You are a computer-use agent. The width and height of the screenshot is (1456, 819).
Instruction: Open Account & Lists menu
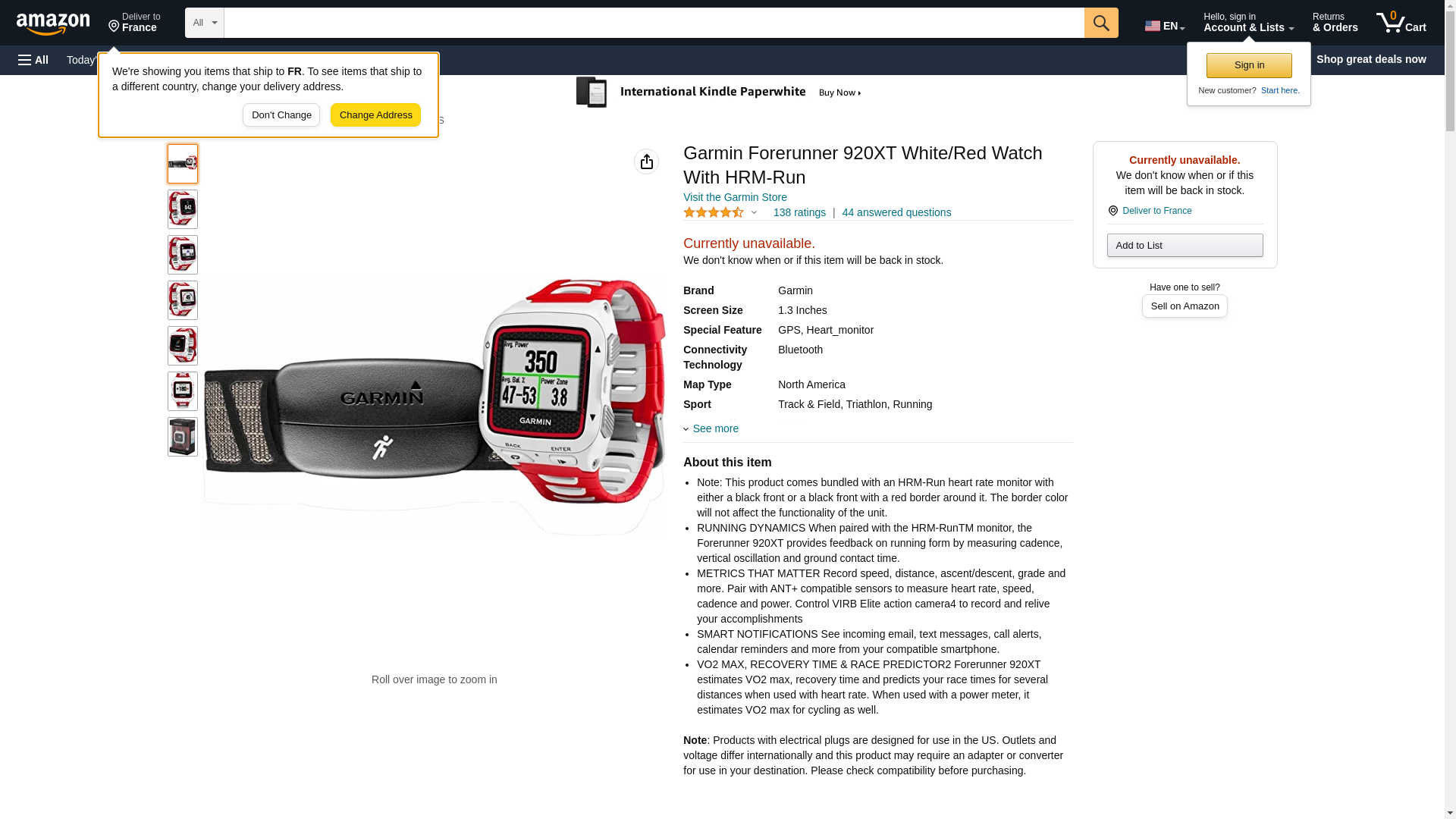(x=1248, y=22)
